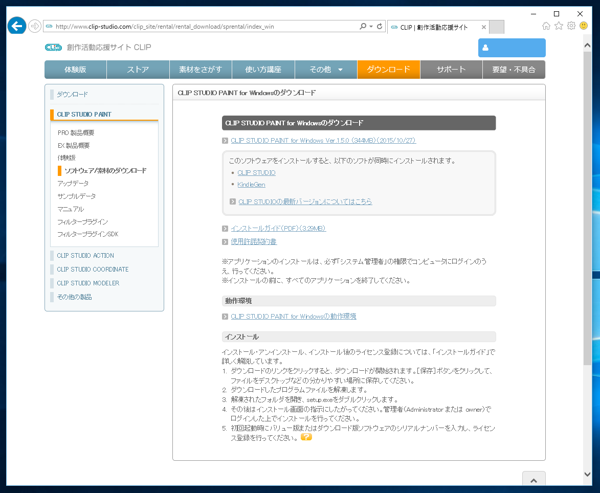Open その他の製品 in the sidebar
The height and width of the screenshot is (493, 600).
click(x=74, y=297)
